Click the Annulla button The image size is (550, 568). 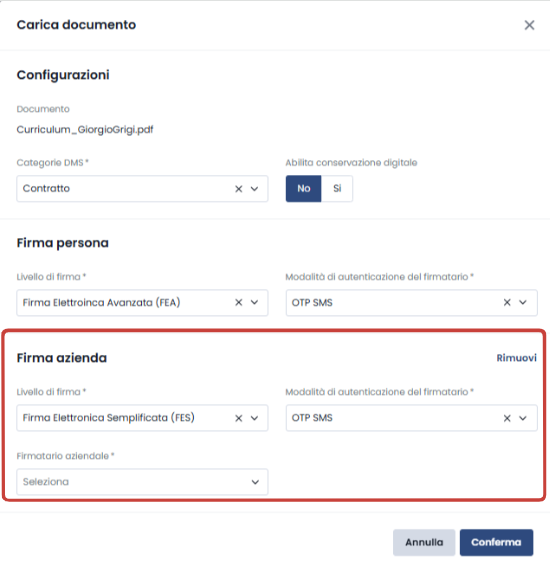tap(424, 542)
